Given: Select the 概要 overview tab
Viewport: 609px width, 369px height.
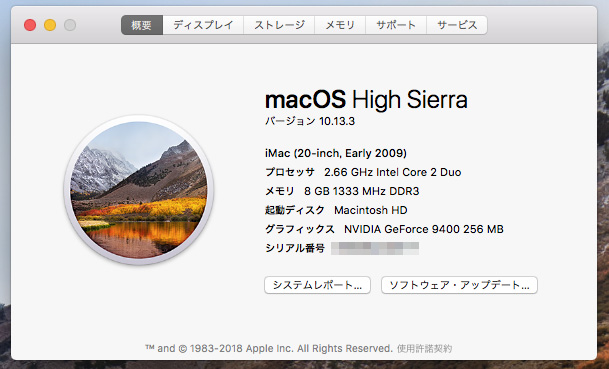Looking at the screenshot, I should 142,25.
